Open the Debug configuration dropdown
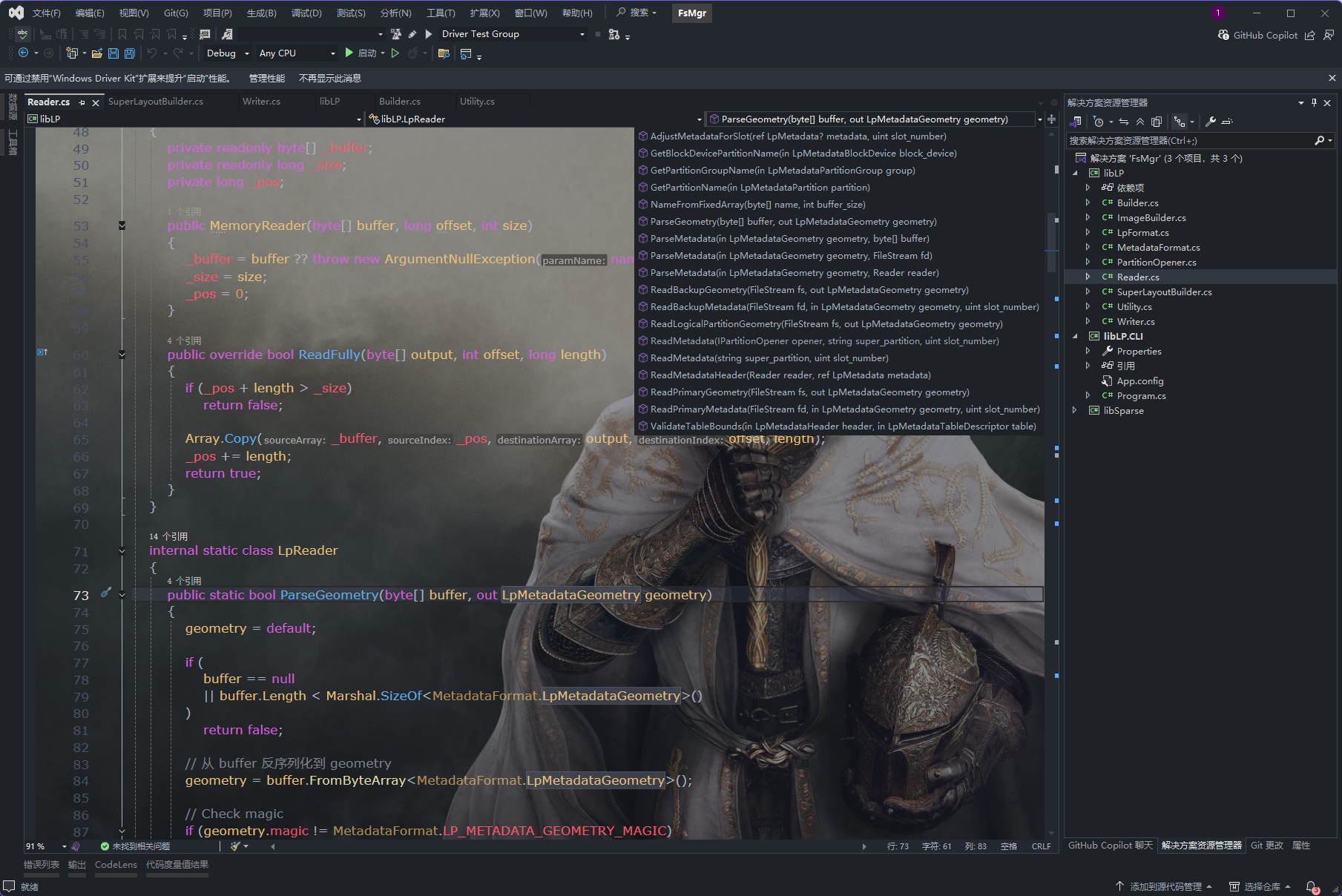 pos(227,53)
